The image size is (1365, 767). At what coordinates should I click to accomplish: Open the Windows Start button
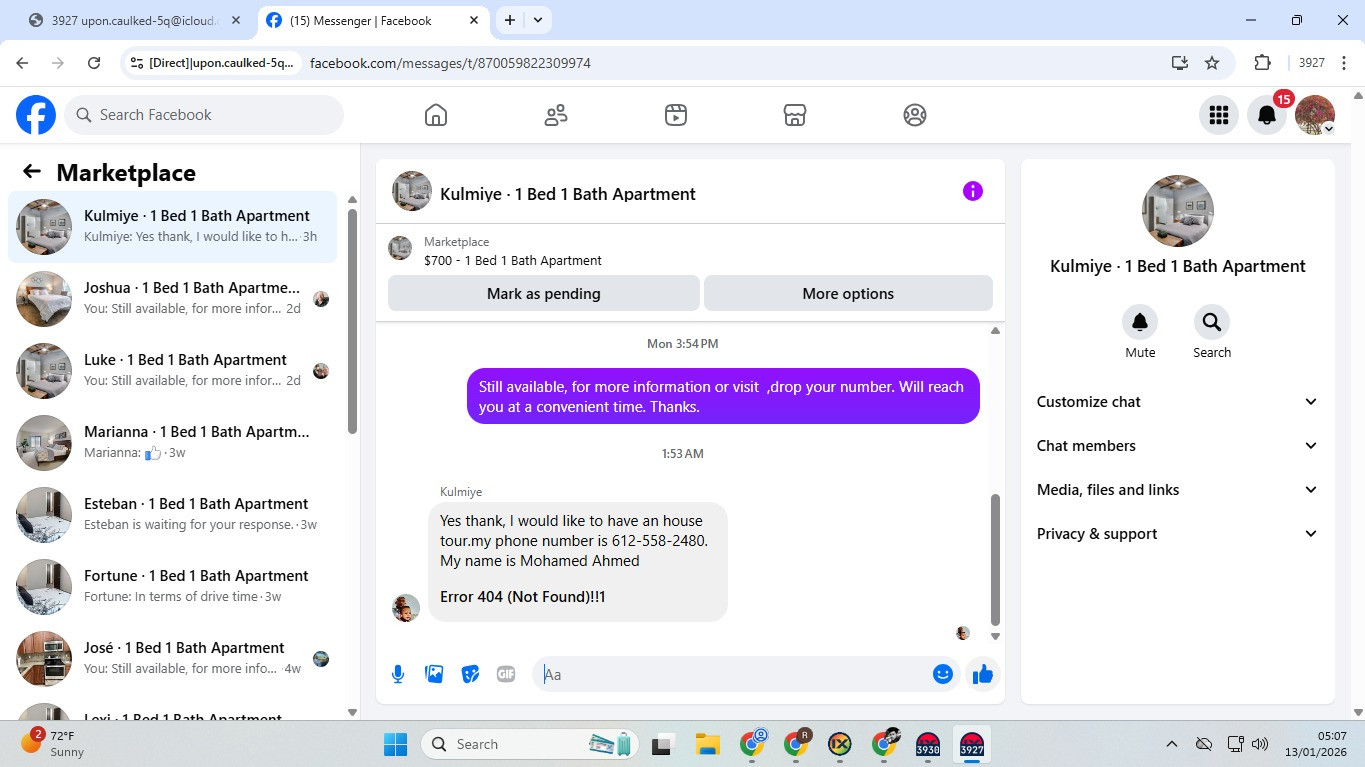[x=396, y=744]
